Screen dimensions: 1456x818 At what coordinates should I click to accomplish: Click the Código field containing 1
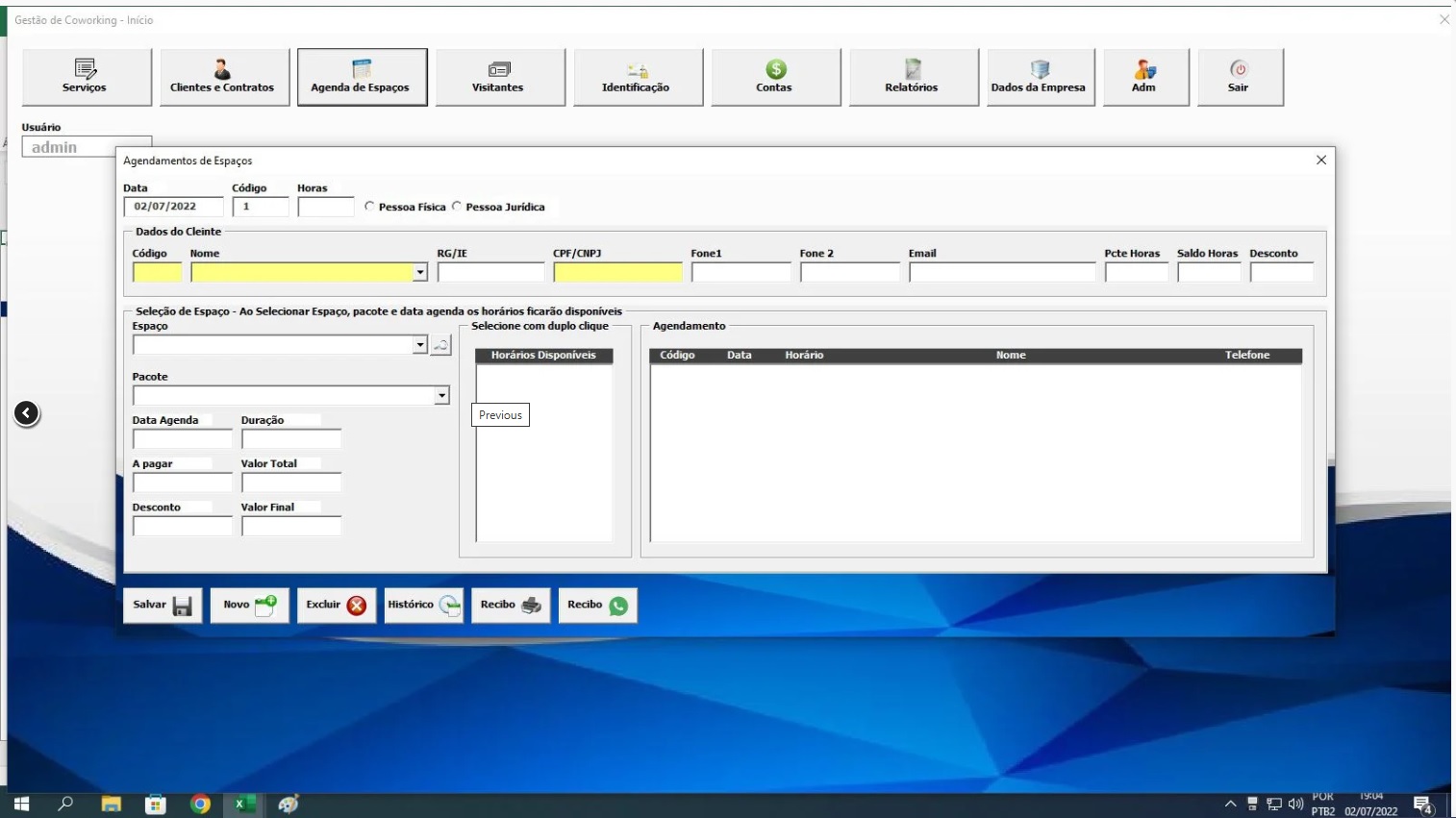260,207
